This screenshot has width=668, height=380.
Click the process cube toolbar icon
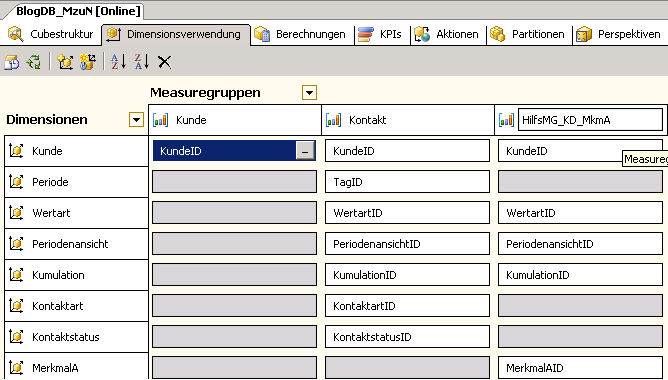(12, 62)
